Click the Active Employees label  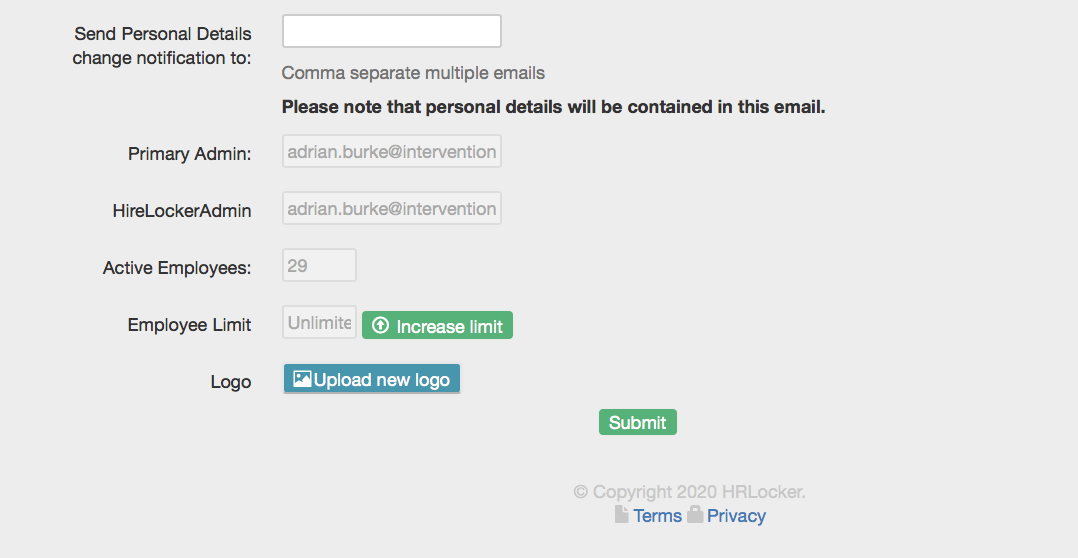coord(176,268)
